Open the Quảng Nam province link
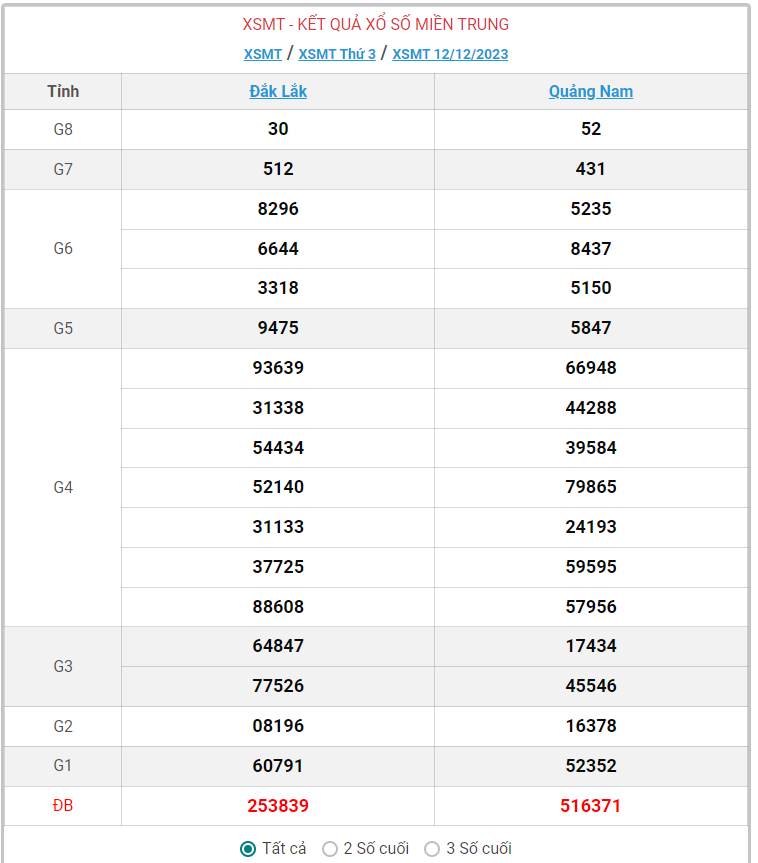Screen dimensions: 758x863 pyautogui.click(x=591, y=92)
